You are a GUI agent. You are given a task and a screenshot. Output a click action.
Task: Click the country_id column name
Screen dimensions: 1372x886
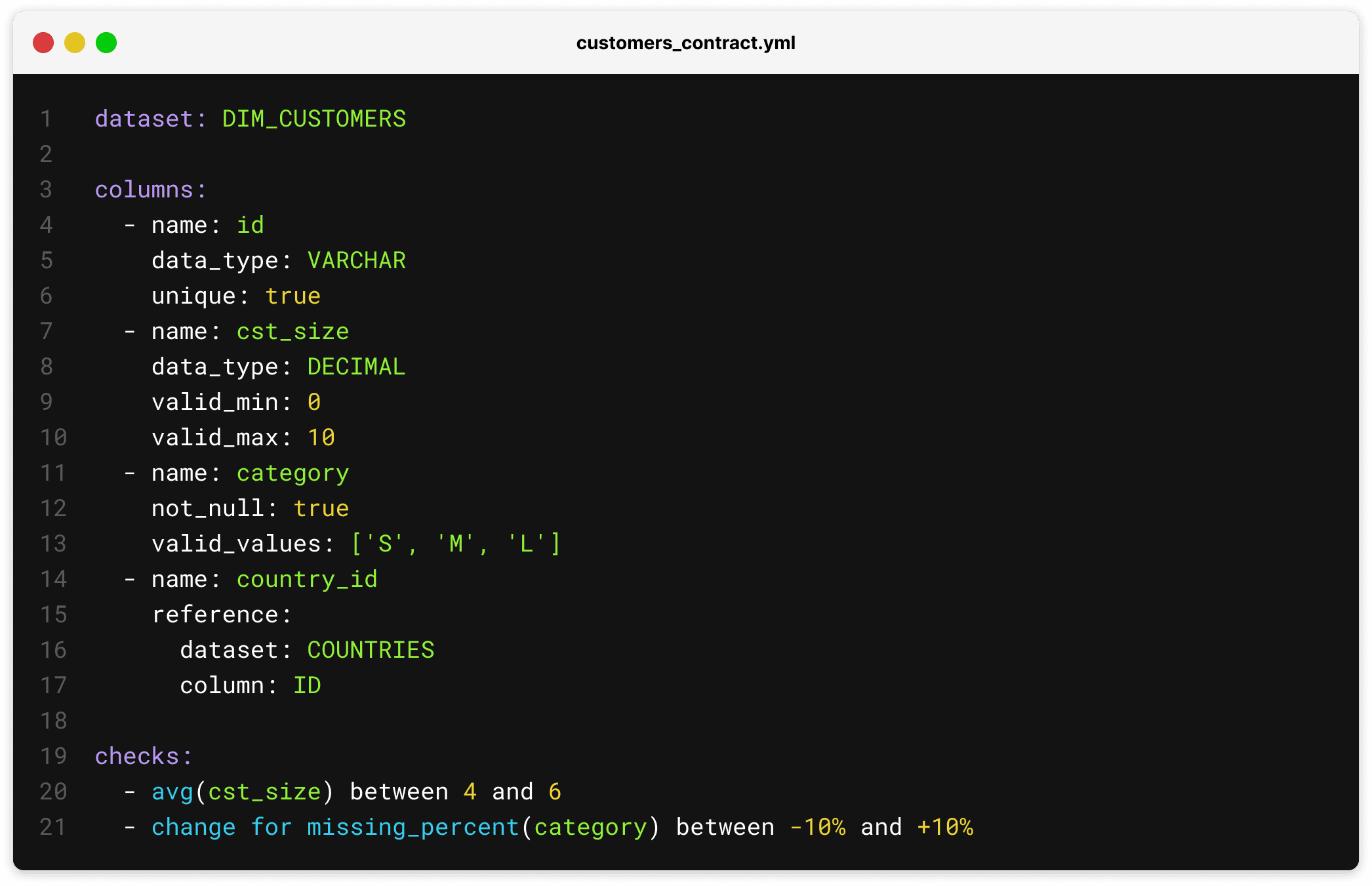307,579
